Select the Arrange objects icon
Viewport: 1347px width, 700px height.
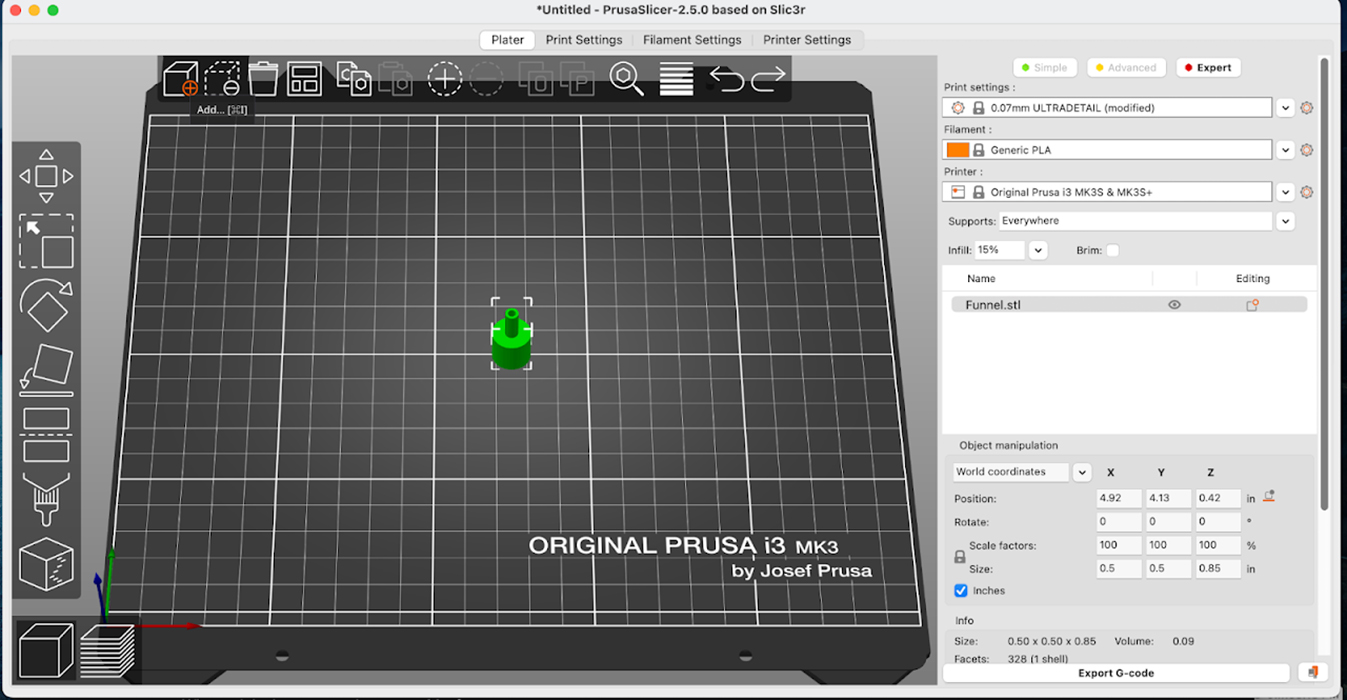(x=304, y=78)
